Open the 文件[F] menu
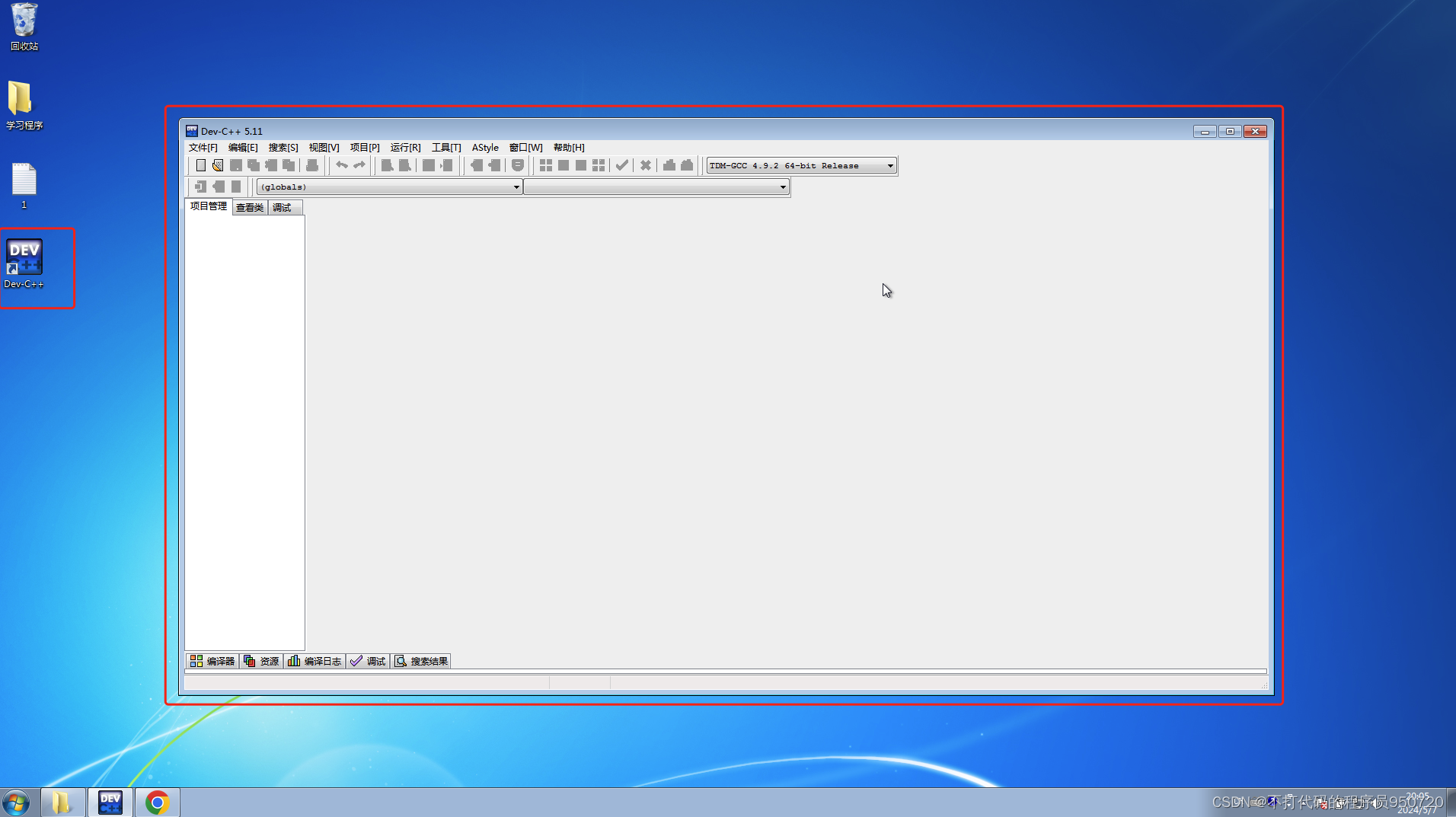Image resolution: width=1456 pixels, height=817 pixels. click(x=203, y=148)
